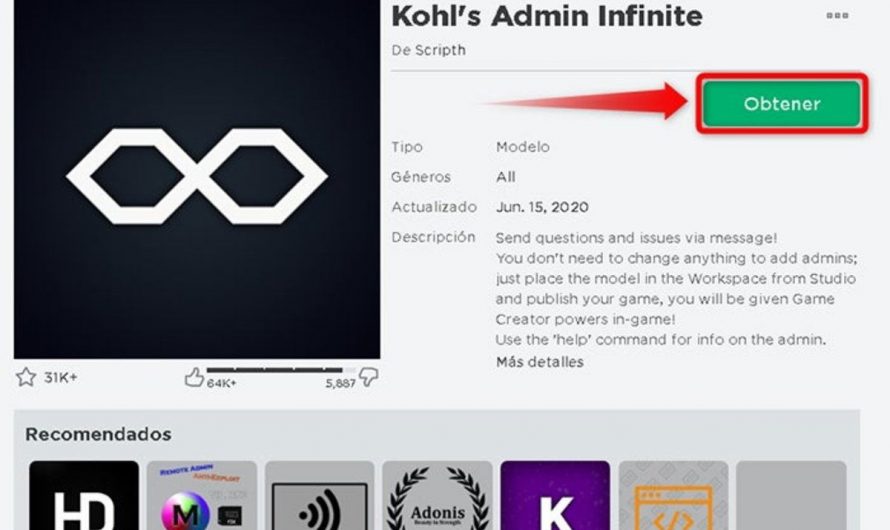
Task: Open the orange code window recommended item
Action: [673, 495]
